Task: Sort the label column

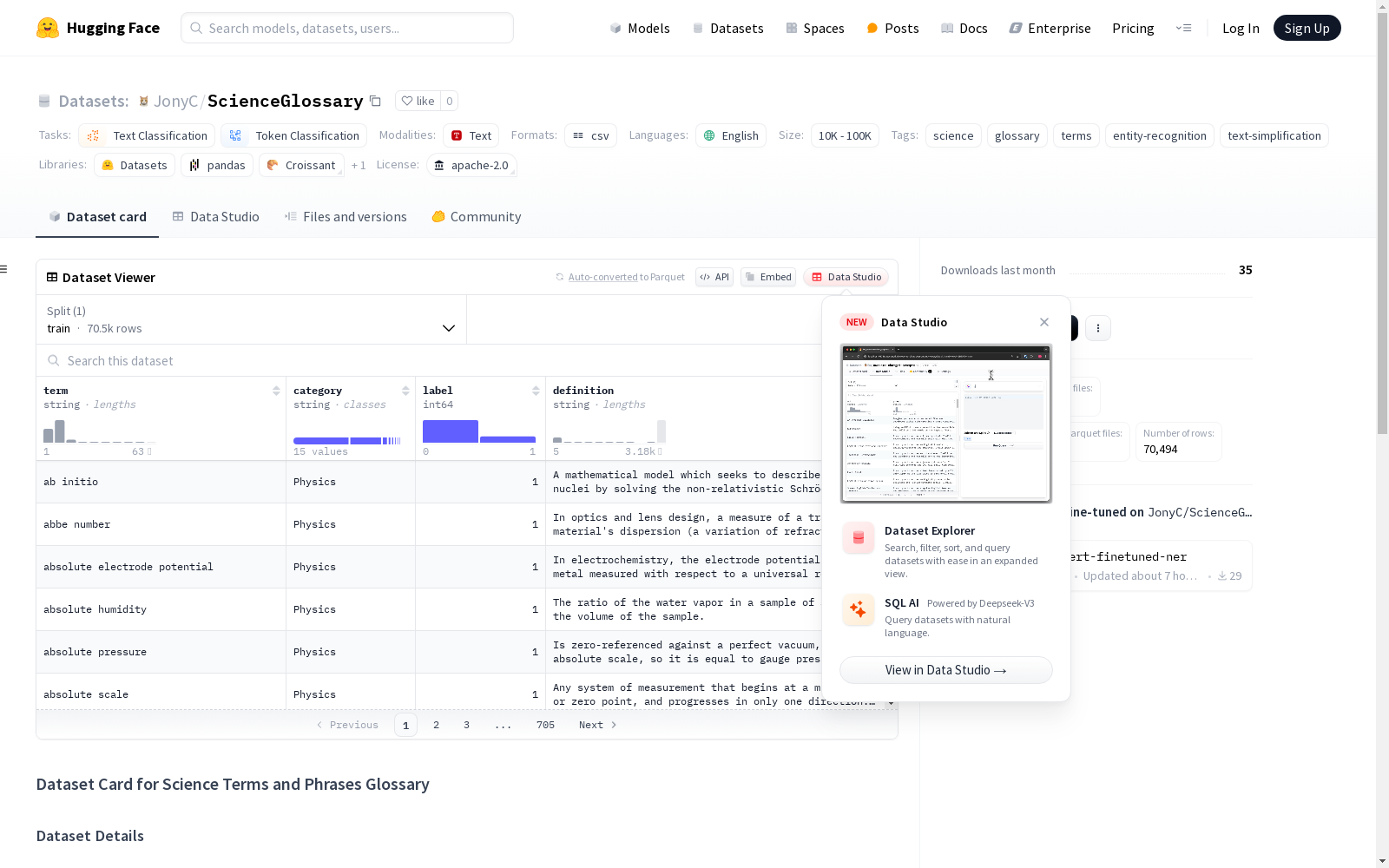Action: point(536,391)
